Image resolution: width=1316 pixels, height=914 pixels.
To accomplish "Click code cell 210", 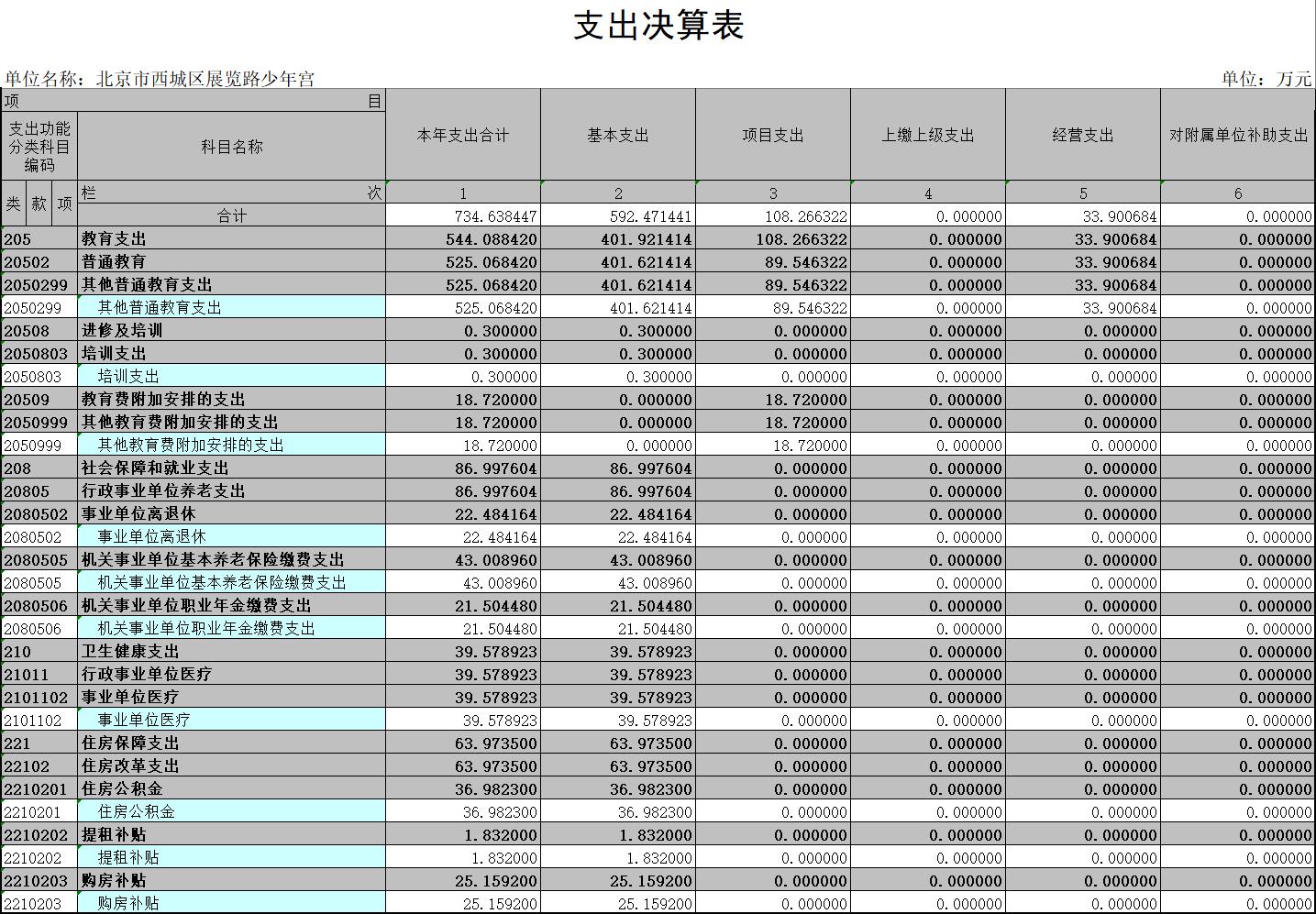I will click(39, 652).
